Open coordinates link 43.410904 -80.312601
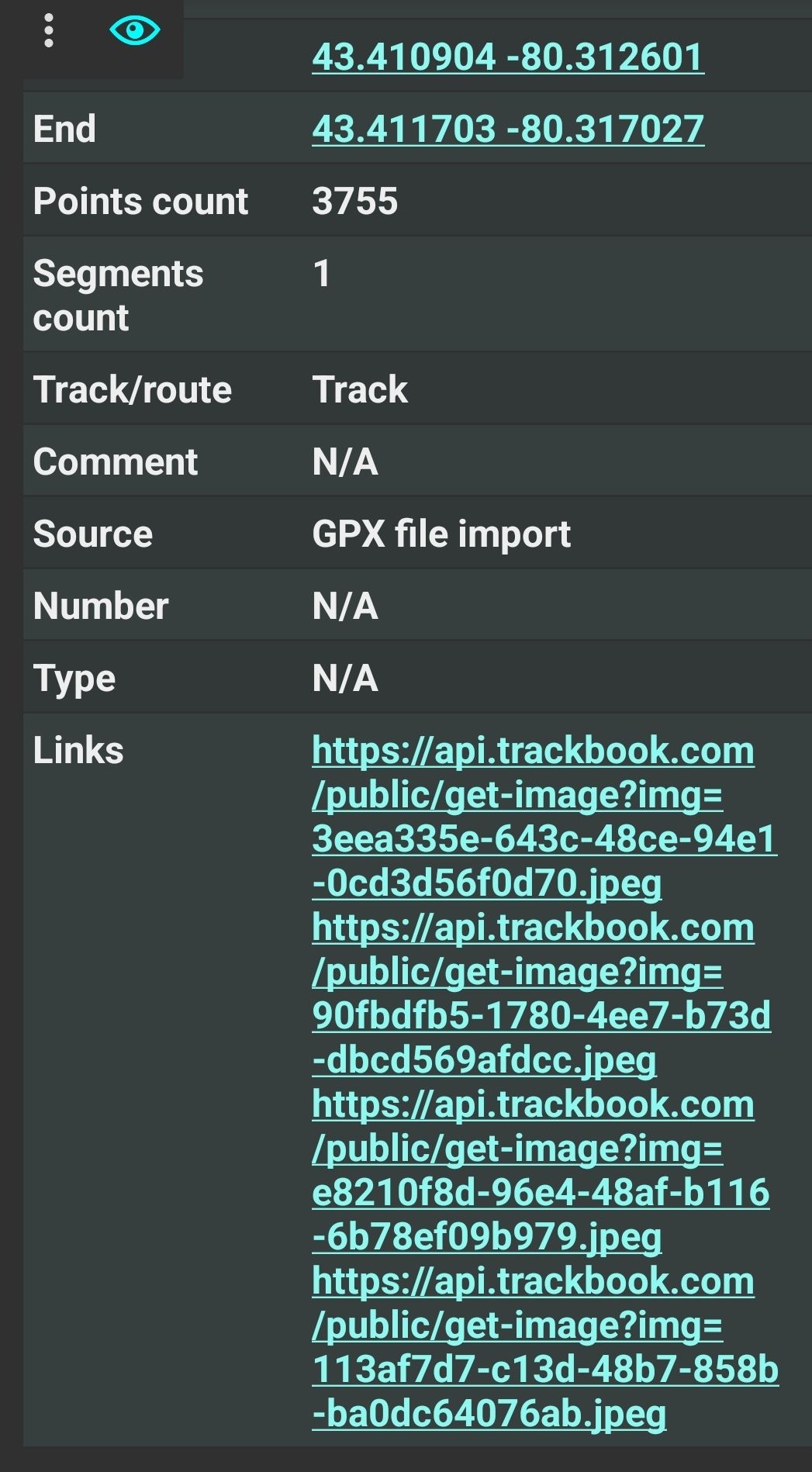Screen dimensions: 812x1472 tap(508, 57)
